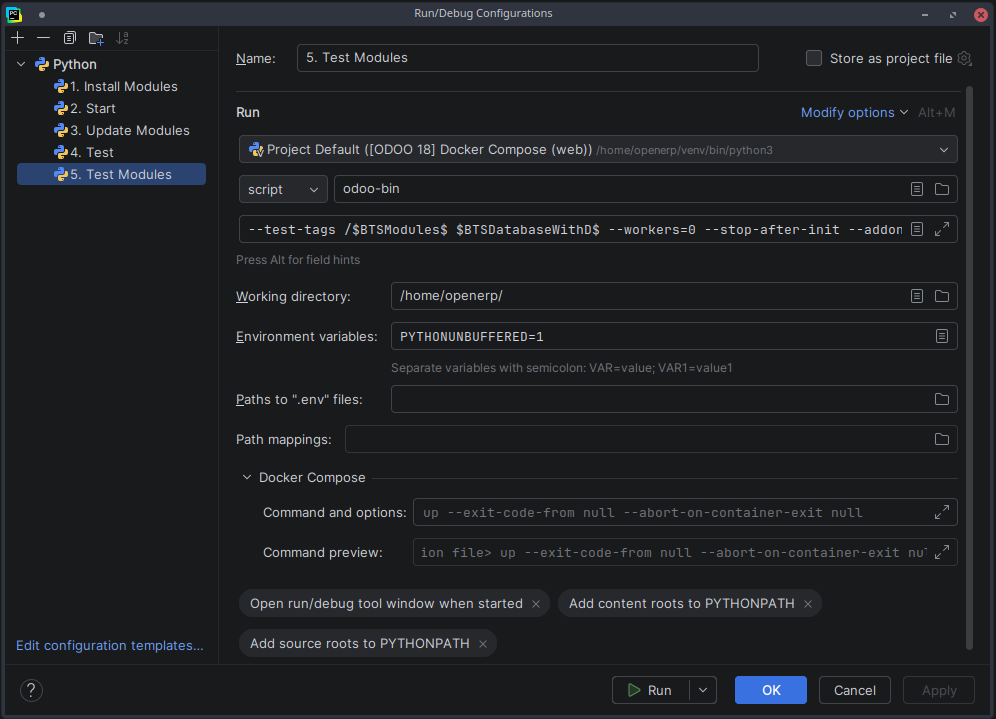This screenshot has height=719, width=996.
Task: Edit environment variables list
Action: point(942,336)
